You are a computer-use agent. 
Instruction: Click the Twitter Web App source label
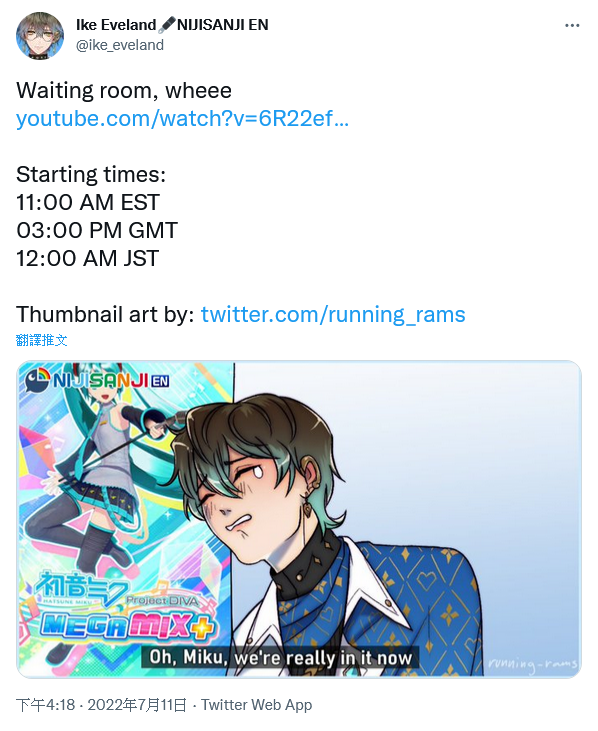[256, 704]
